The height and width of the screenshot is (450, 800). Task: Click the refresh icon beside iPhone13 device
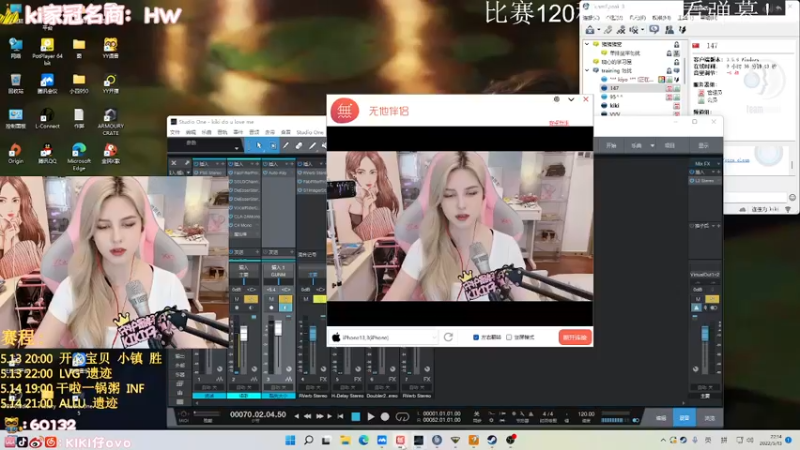tap(448, 337)
